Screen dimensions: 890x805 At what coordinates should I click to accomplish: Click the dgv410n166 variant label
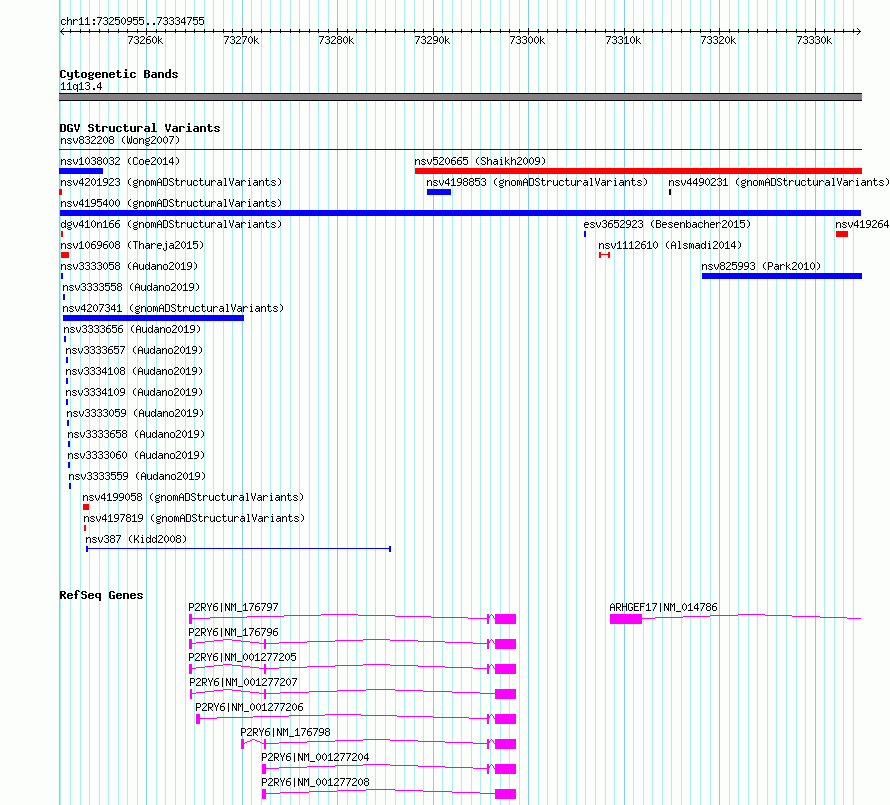click(x=171, y=224)
